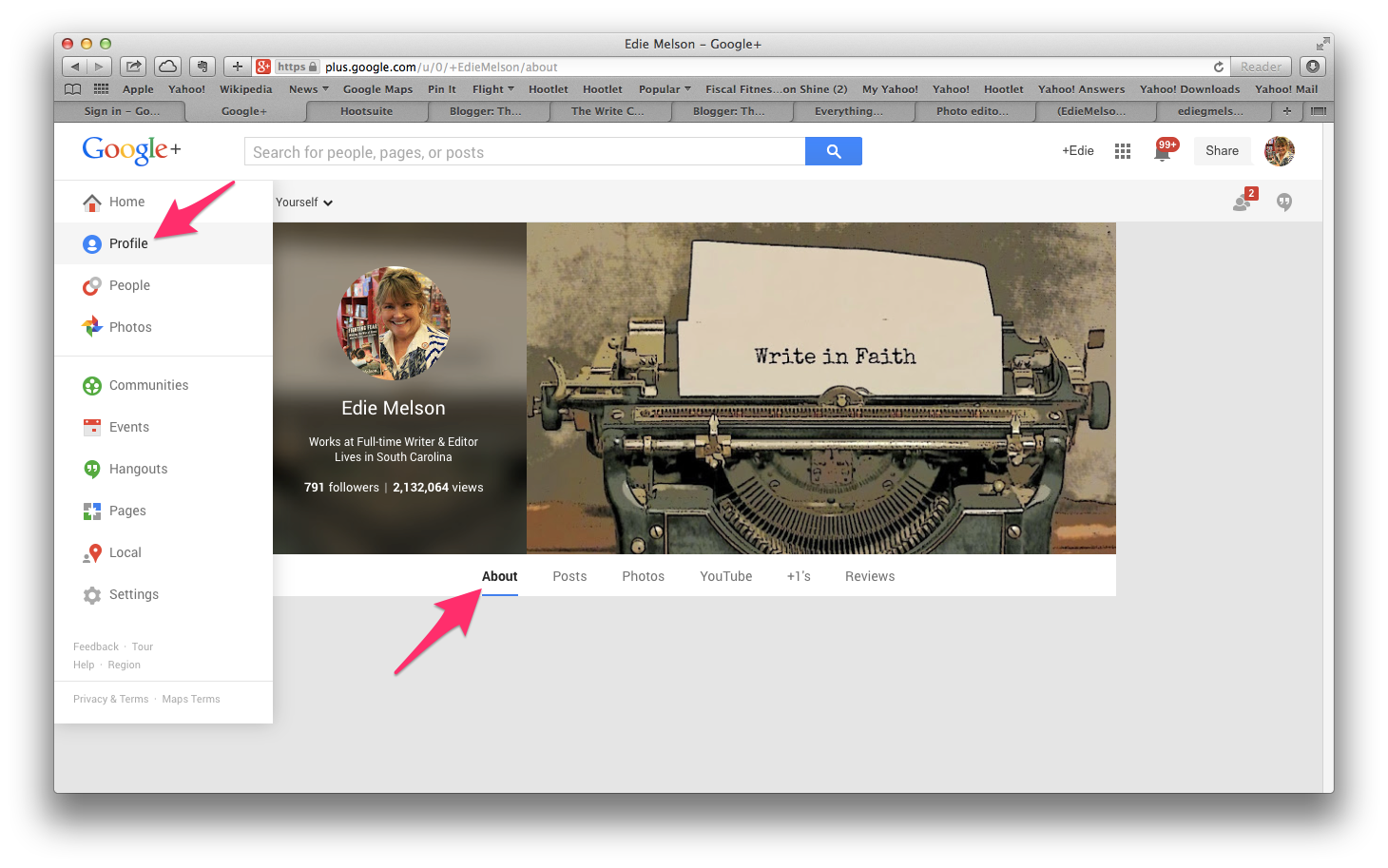Open the Yahoo! Mail bookmark
Image resolution: width=1388 pixels, height=868 pixels.
1286,89
